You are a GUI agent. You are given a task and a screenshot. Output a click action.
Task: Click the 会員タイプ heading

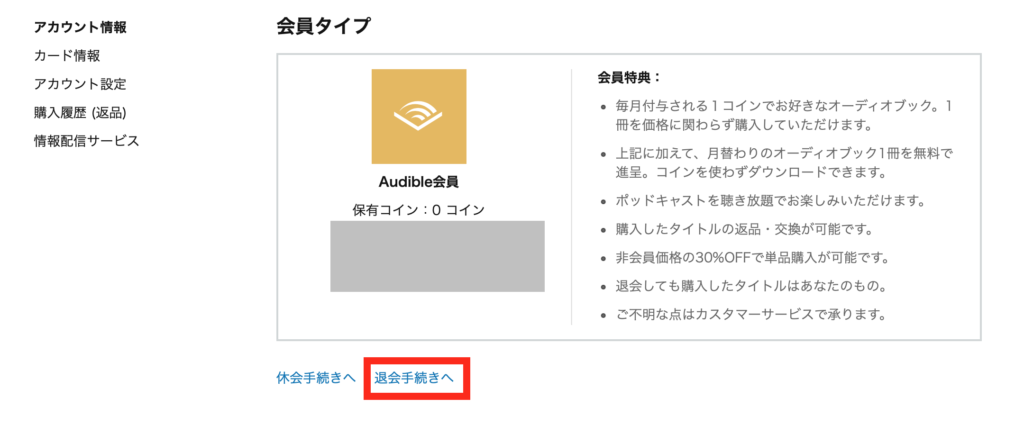pyautogui.click(x=324, y=26)
